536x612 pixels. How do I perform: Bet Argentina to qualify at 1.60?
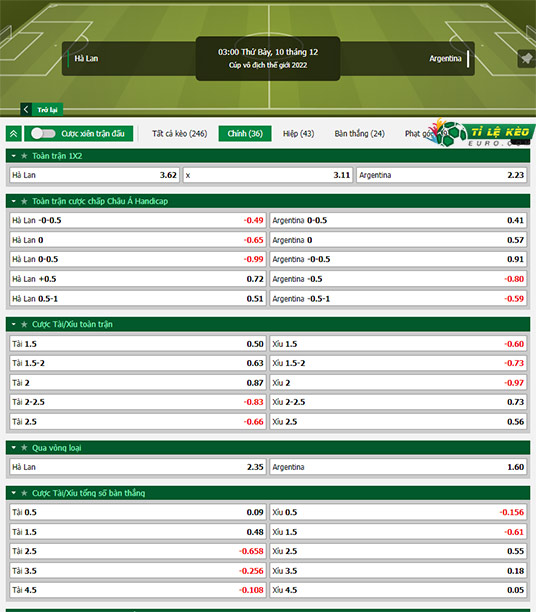point(398,467)
